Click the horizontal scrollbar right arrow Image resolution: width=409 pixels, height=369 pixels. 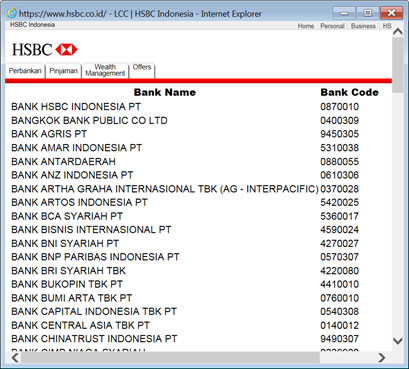coord(382,358)
